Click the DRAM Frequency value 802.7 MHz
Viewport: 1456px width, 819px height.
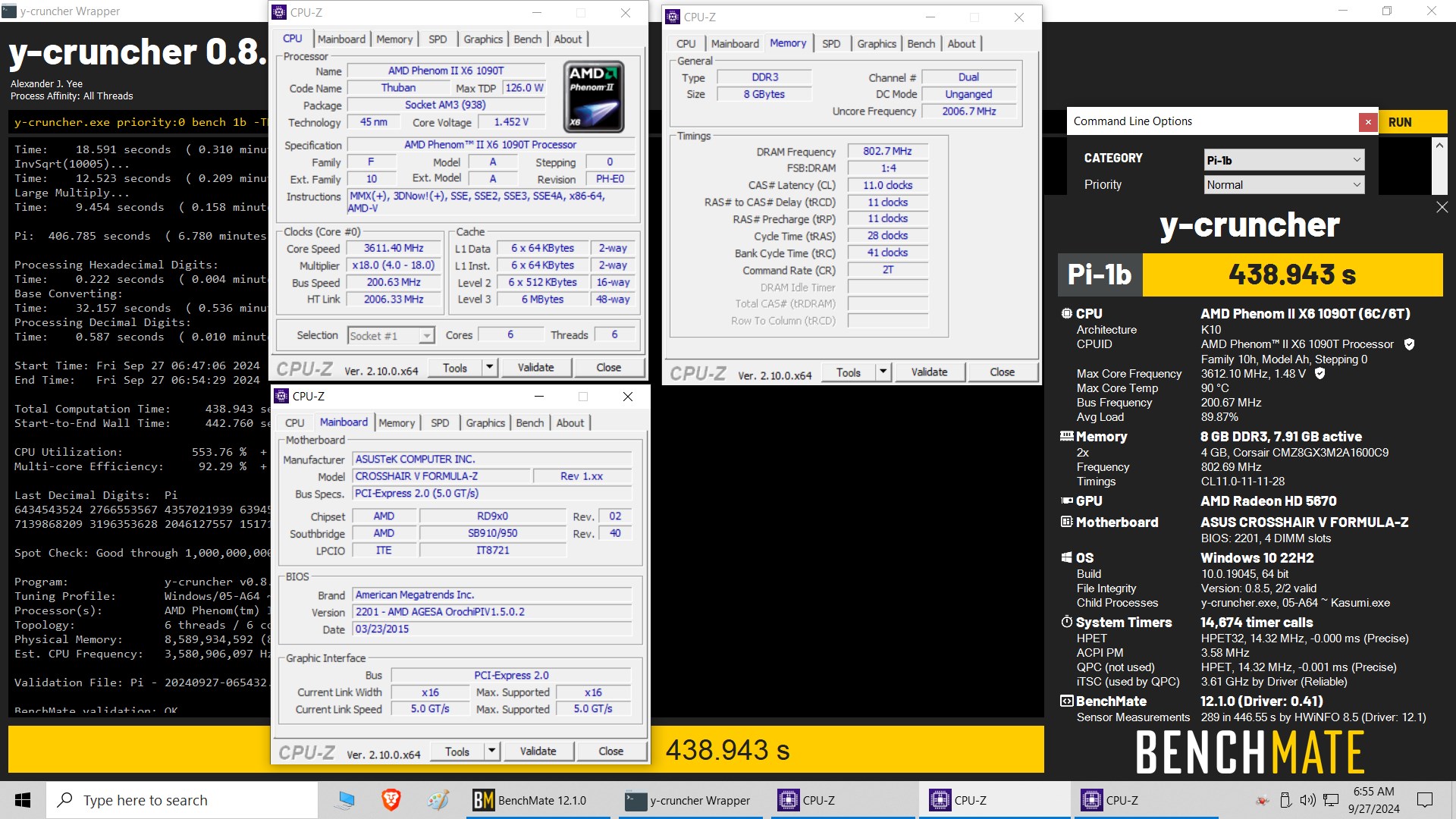tap(887, 151)
